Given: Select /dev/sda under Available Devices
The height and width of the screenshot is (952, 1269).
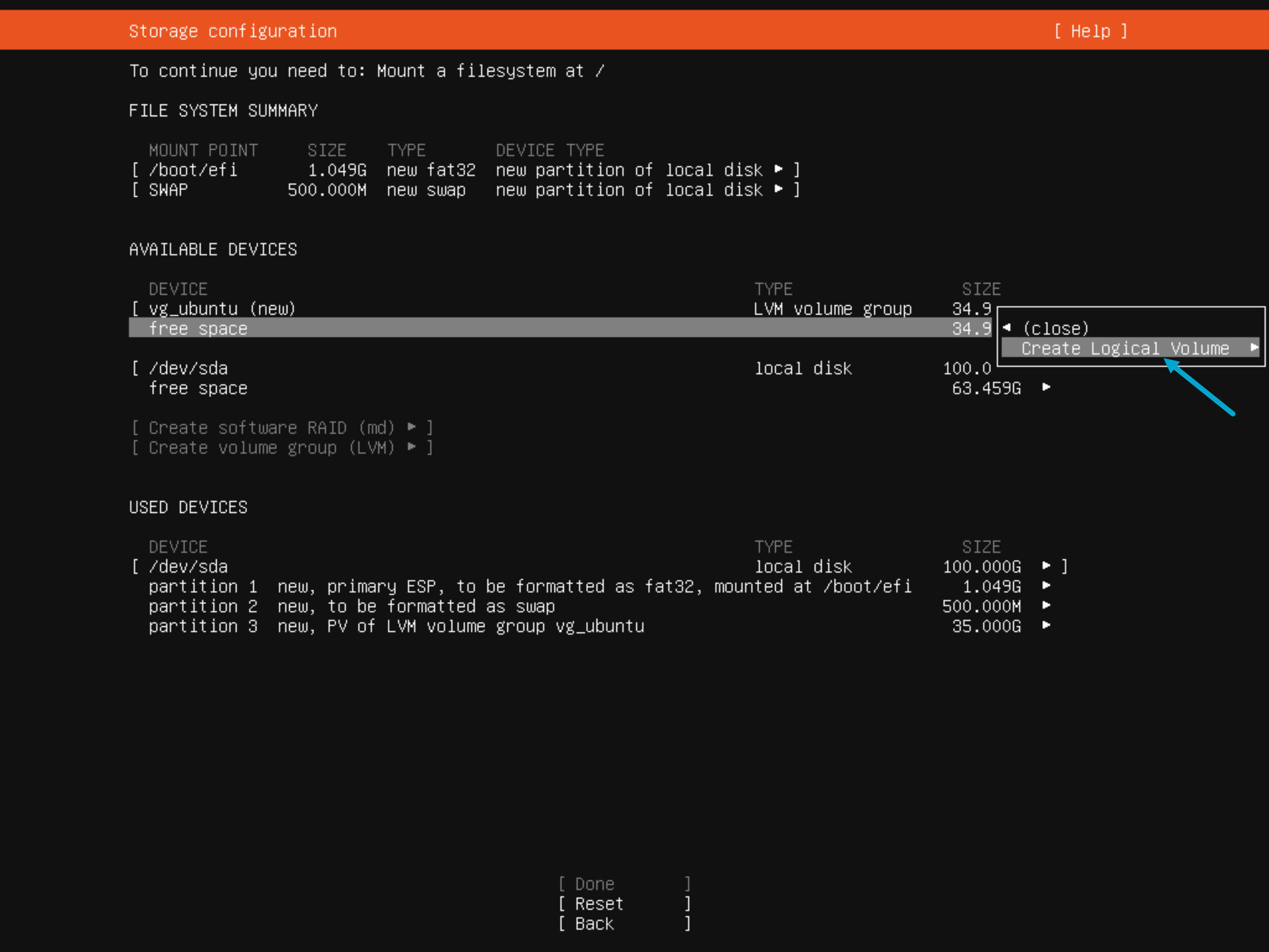Looking at the screenshot, I should tap(188, 368).
